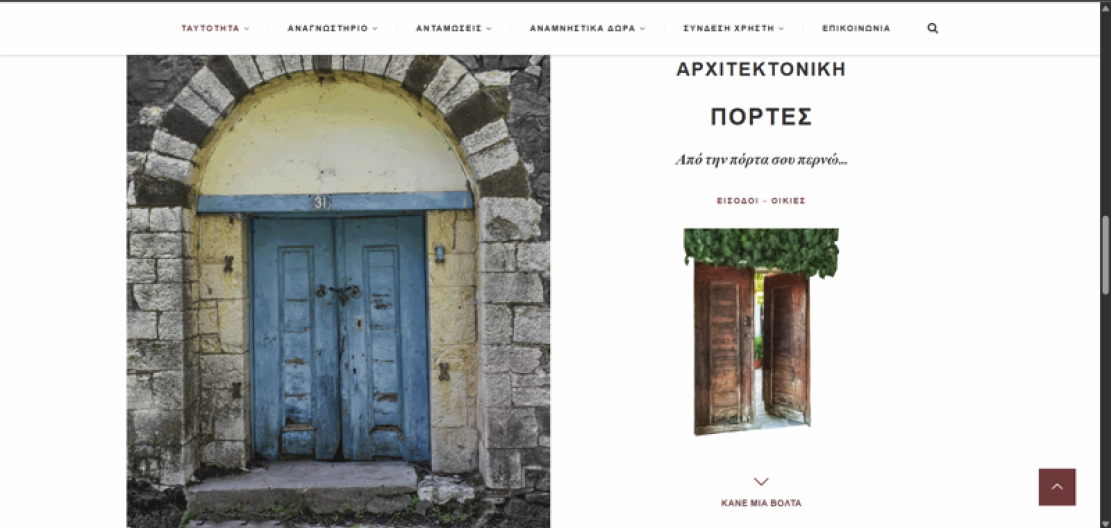This screenshot has height=528, width=1111.
Task: Open the ΣΥΝΔΕΣΗ ΧΡΗΣΤΗ menu item
Action: (x=728, y=28)
